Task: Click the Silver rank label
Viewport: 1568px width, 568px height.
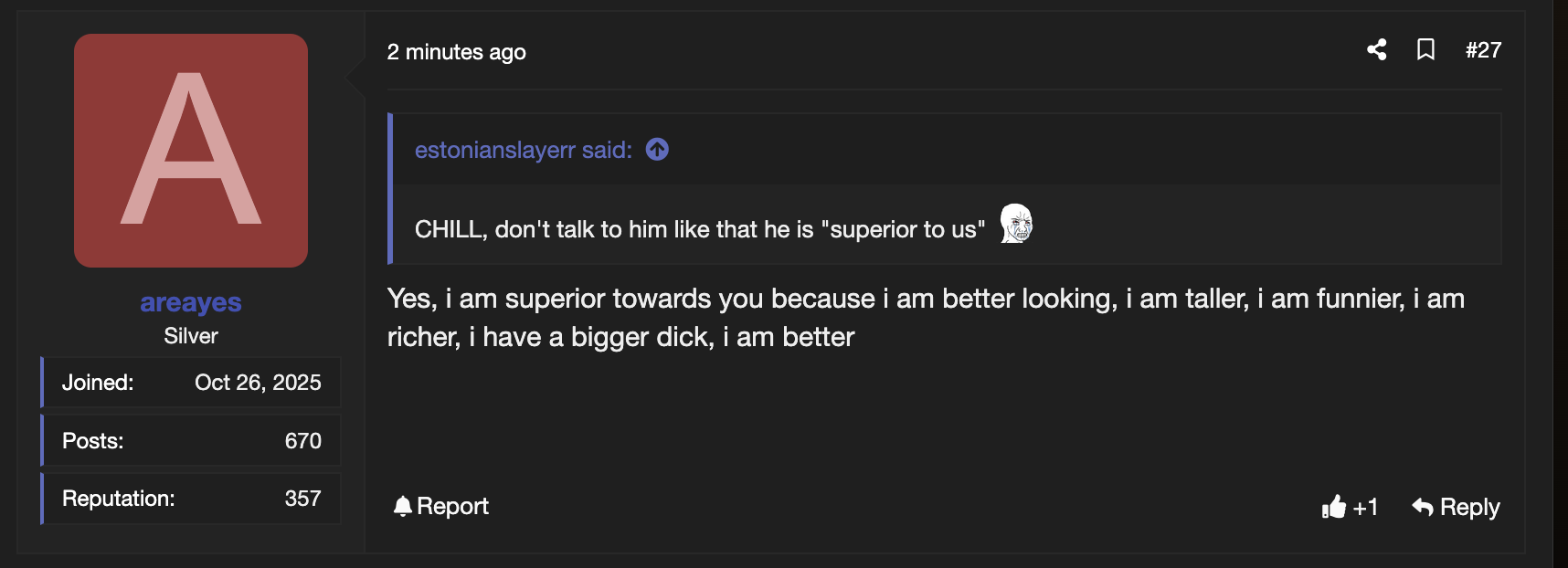Action: click(191, 336)
